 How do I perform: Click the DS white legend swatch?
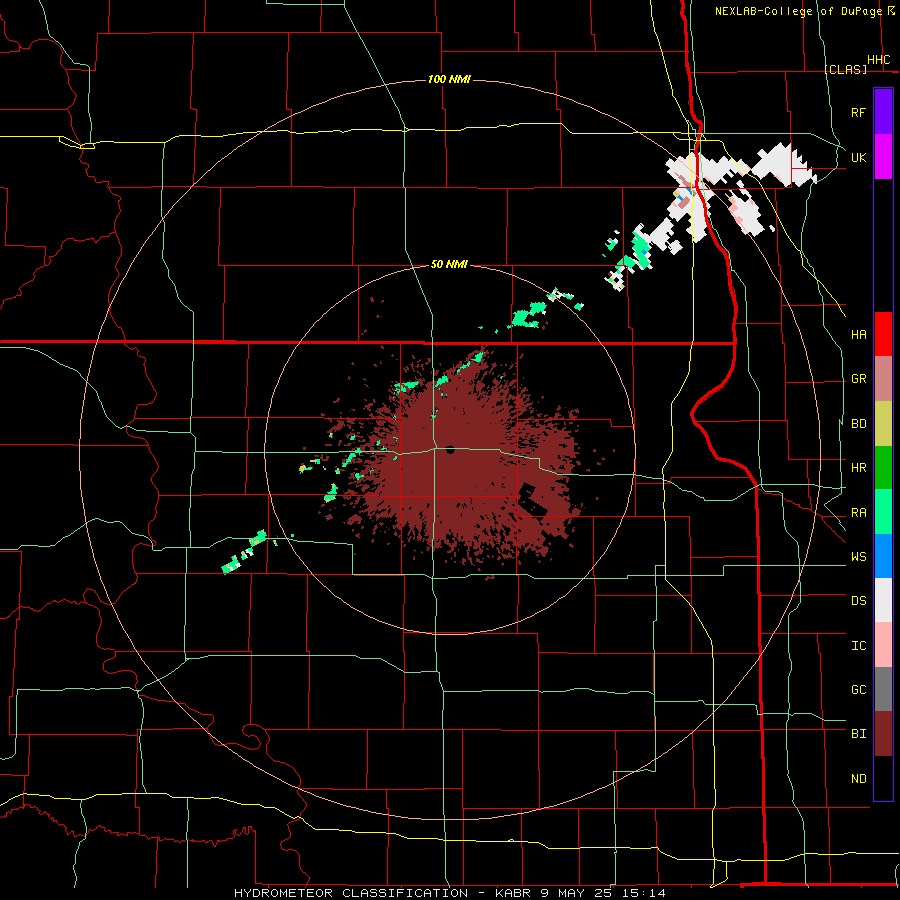pos(883,600)
